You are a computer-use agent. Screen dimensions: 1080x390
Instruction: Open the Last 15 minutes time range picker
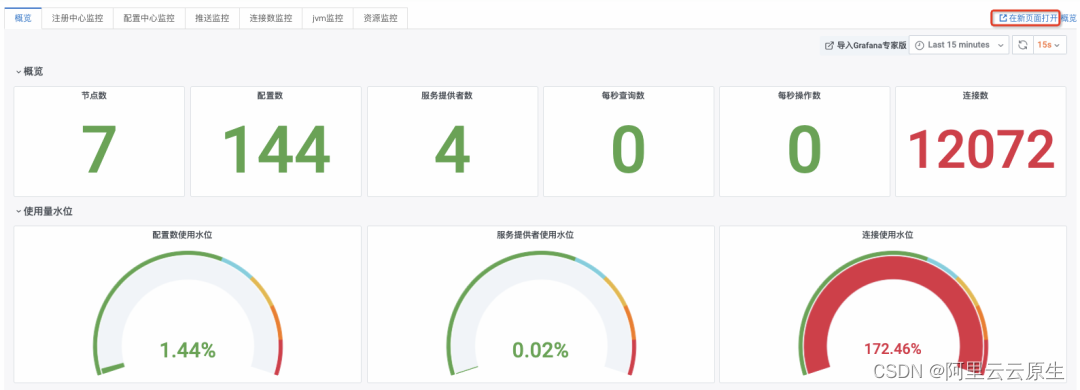959,45
